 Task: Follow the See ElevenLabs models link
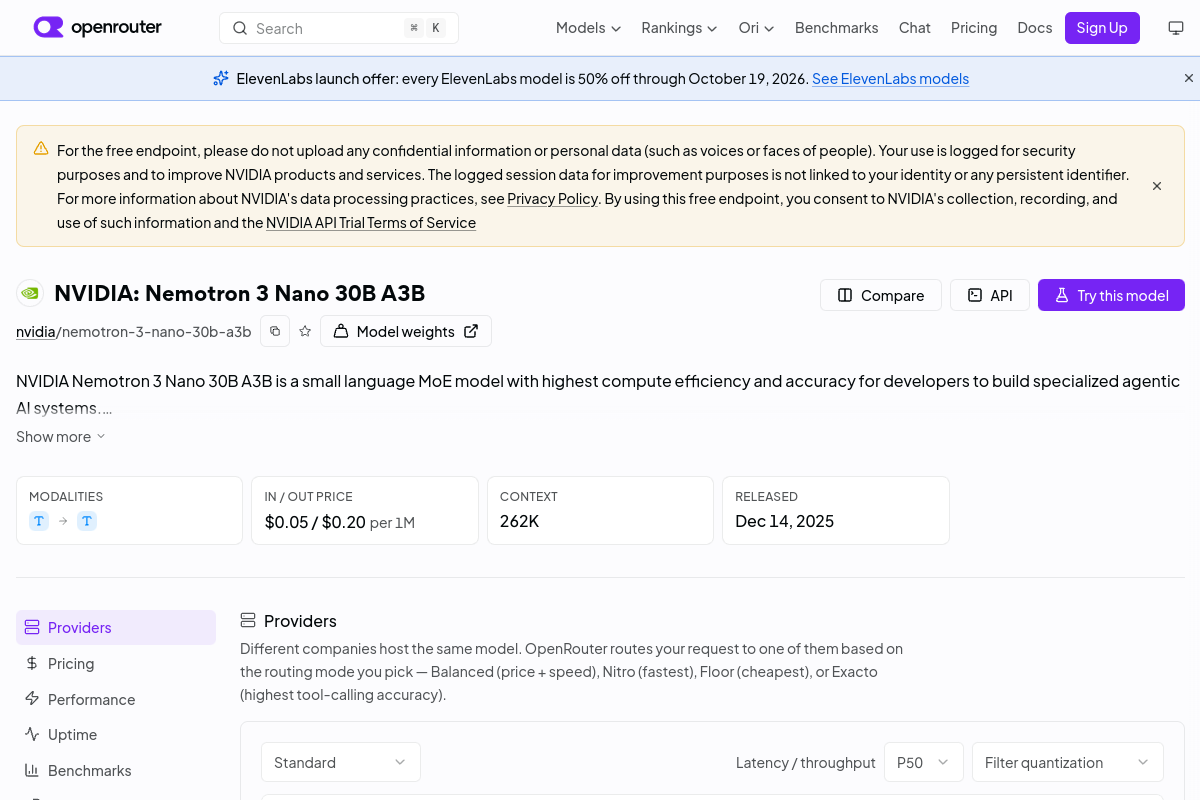890,79
